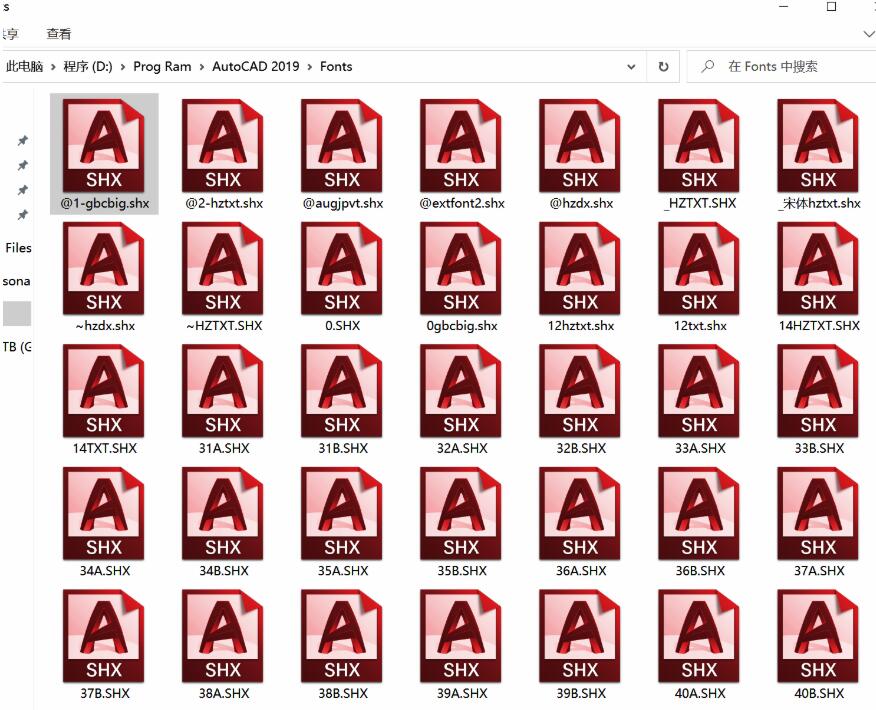Expand subfolders after Prog Ram breadcrumb
Viewport: 876px width, 710px height.
click(x=202, y=67)
